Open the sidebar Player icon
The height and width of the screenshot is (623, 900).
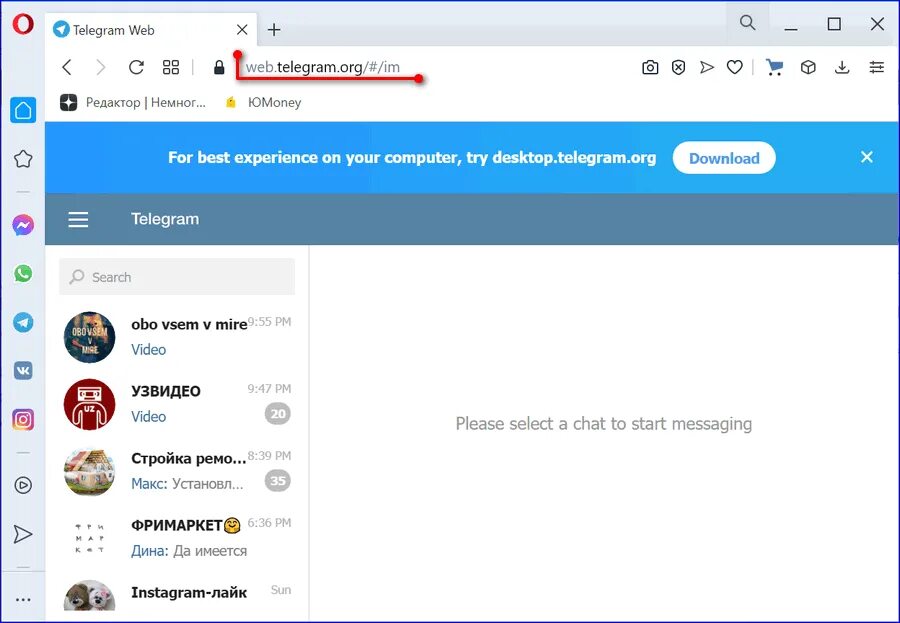[23, 485]
